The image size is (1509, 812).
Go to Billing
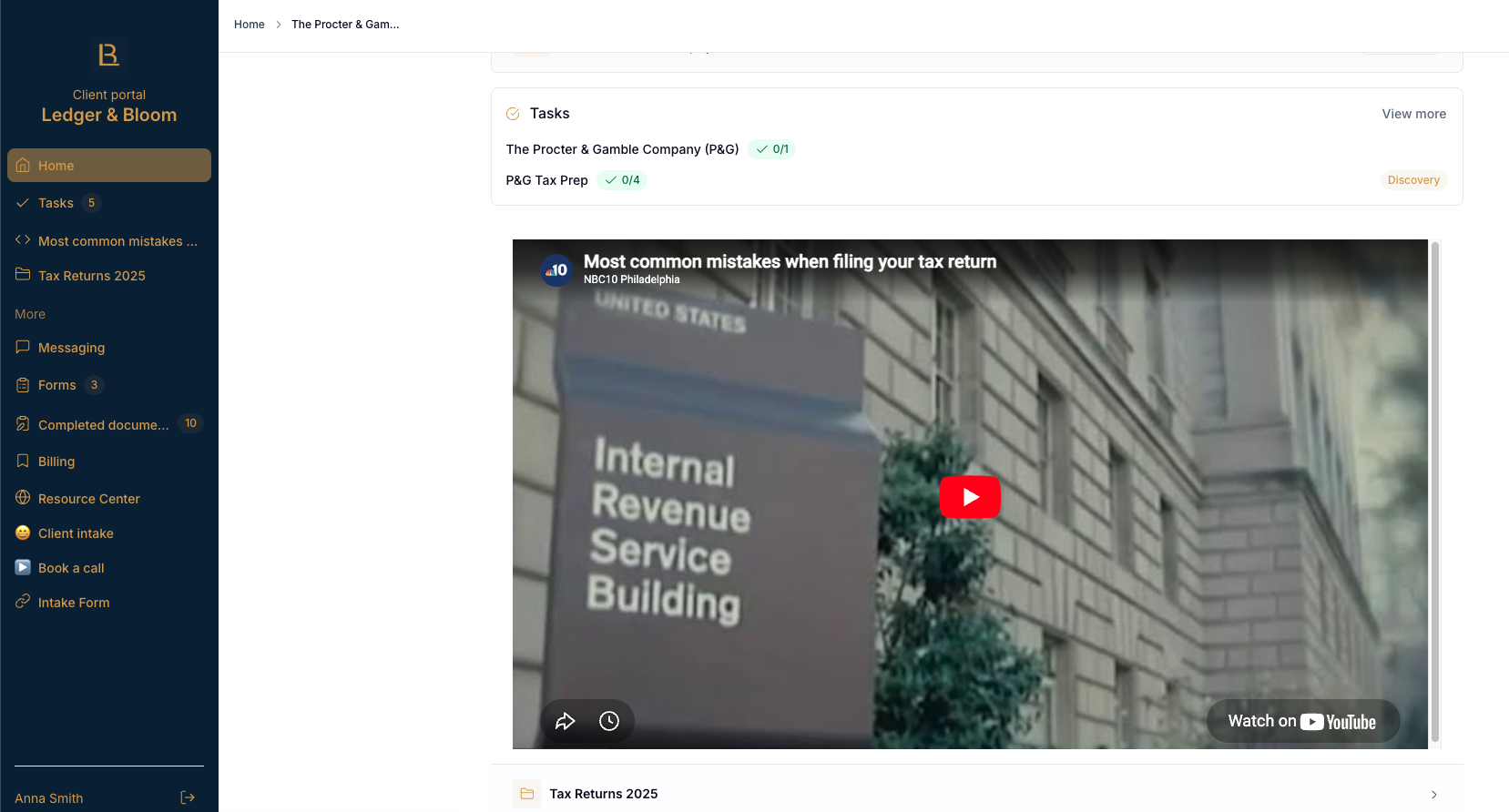point(109,462)
